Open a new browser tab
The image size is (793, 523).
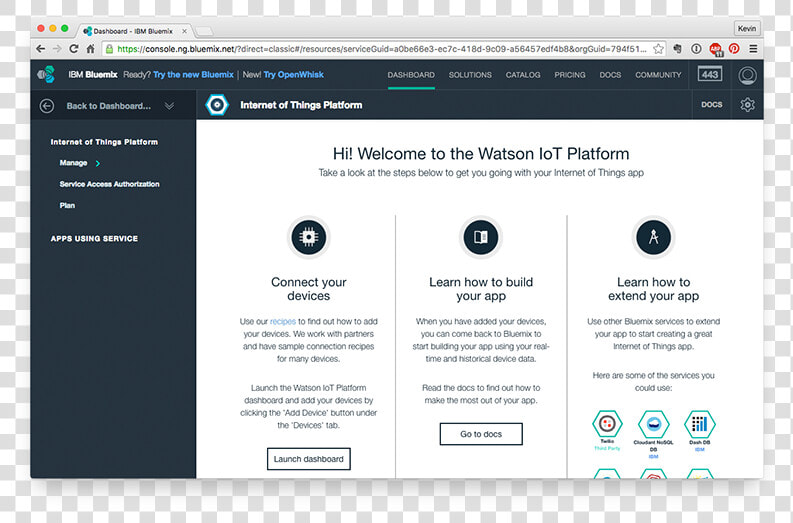(204, 31)
